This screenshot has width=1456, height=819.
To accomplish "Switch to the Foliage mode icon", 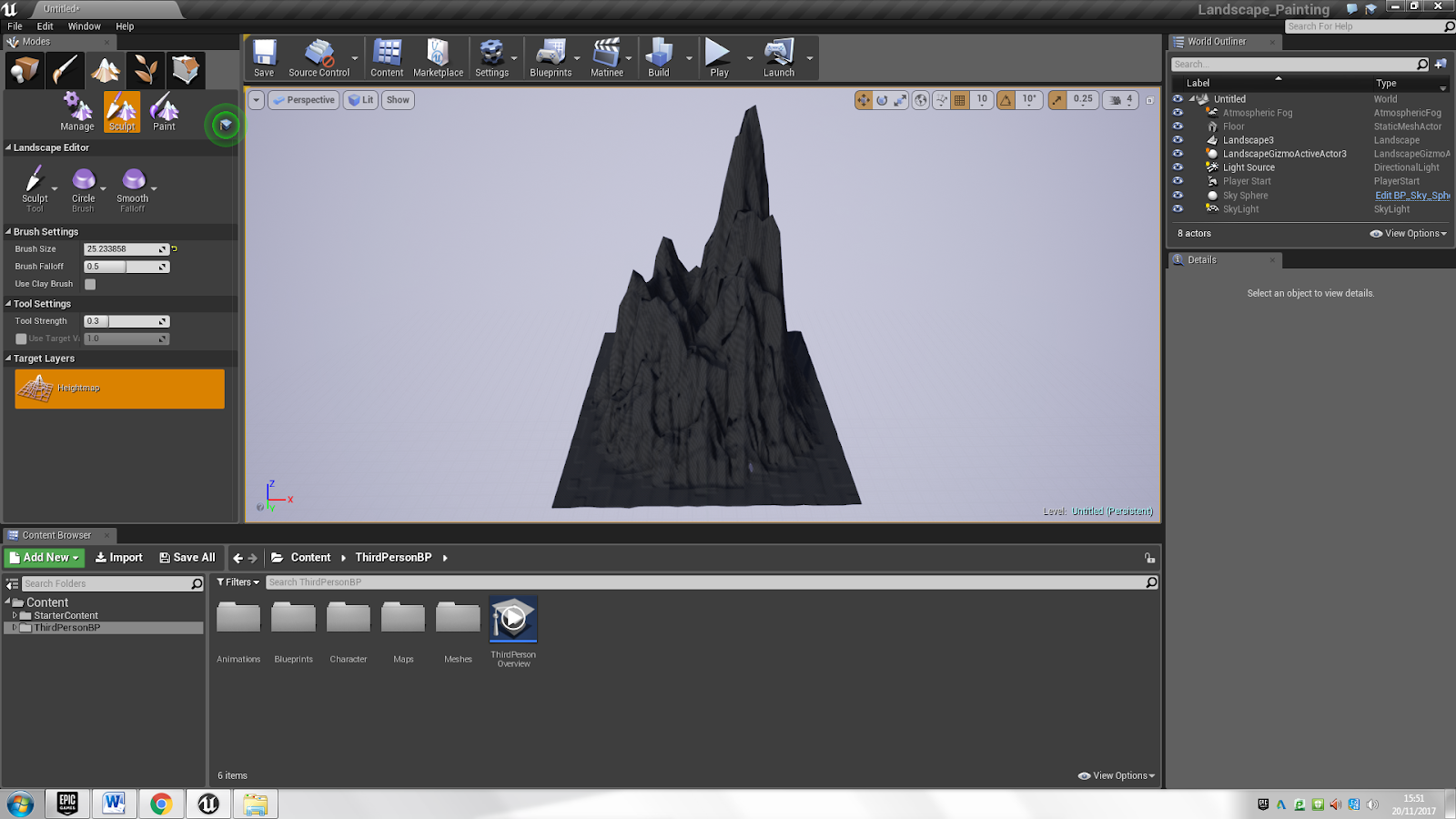I will point(145,70).
